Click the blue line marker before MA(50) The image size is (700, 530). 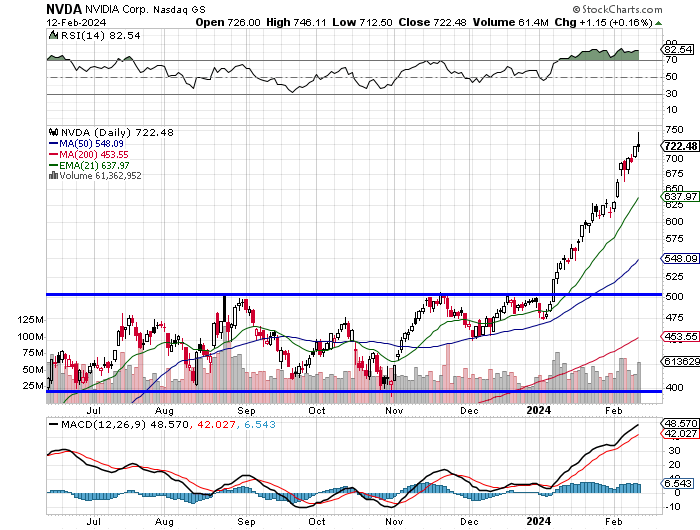click(53, 144)
